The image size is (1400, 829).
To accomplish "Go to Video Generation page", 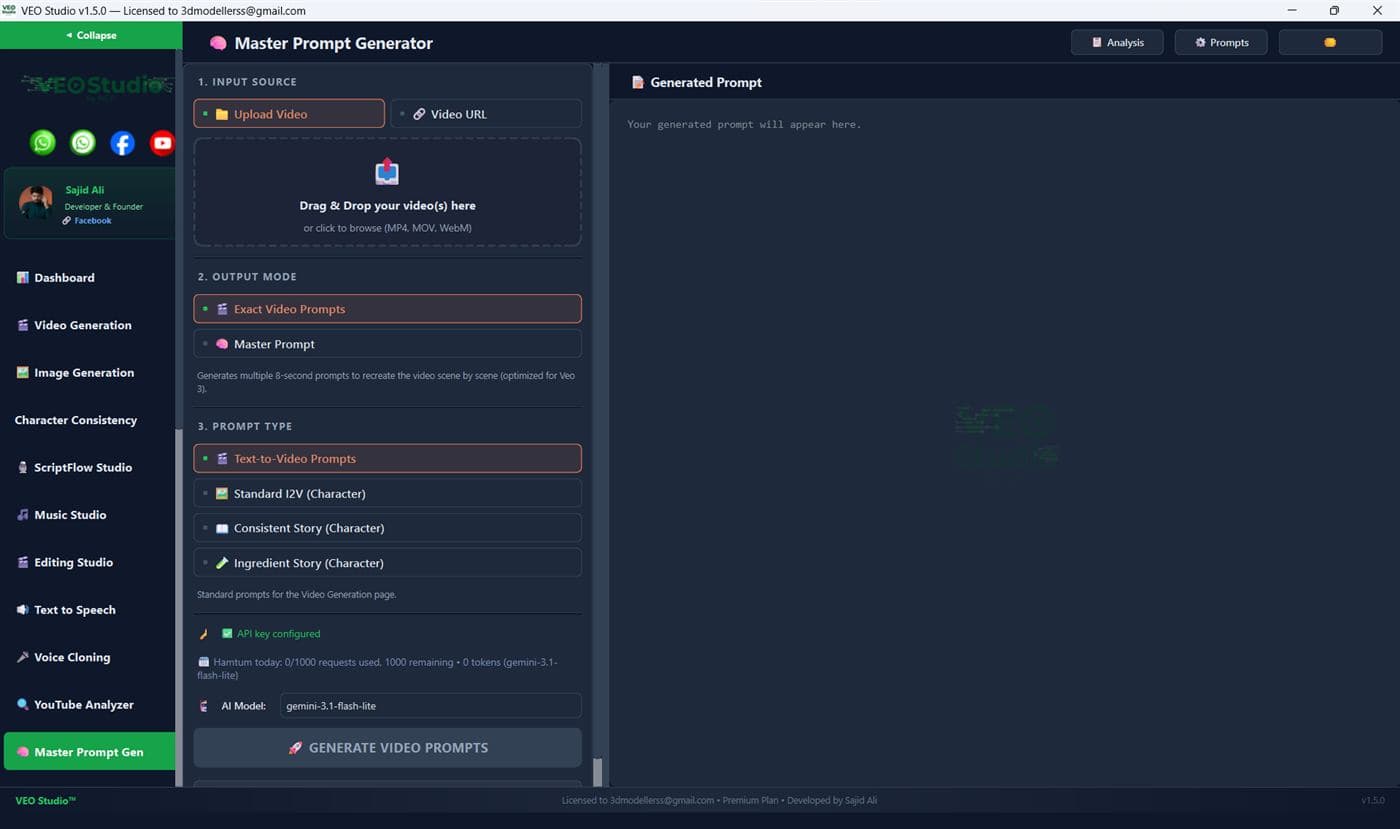I will coord(88,325).
